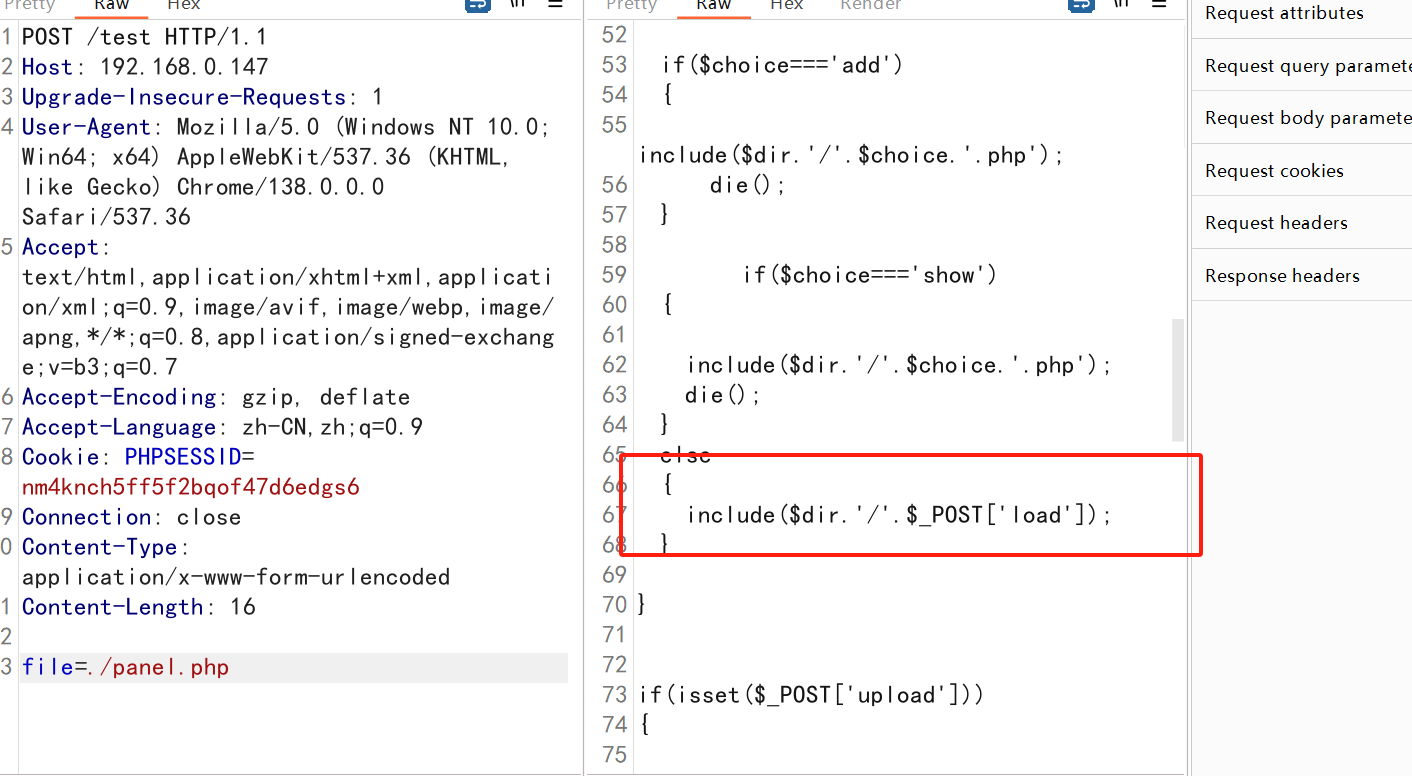Image resolution: width=1412 pixels, height=776 pixels.
Task: Click the 'Accept-Encoding: gzip, deflate' line
Action: pyautogui.click(x=216, y=397)
